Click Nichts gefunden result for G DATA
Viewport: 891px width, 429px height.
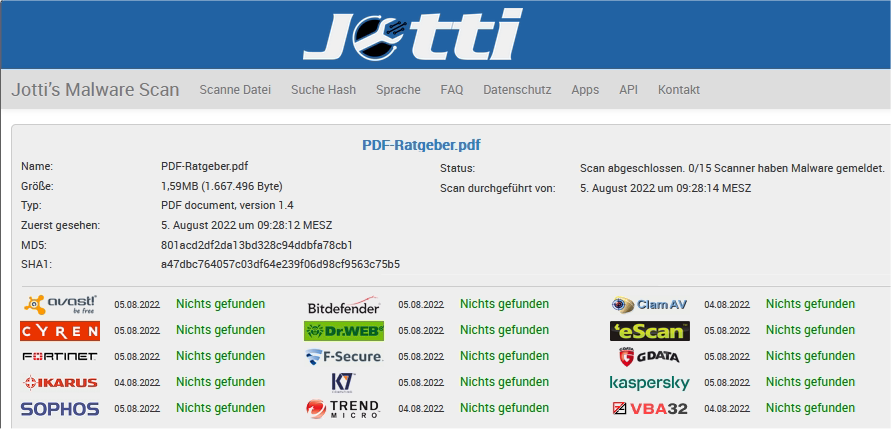coord(810,356)
